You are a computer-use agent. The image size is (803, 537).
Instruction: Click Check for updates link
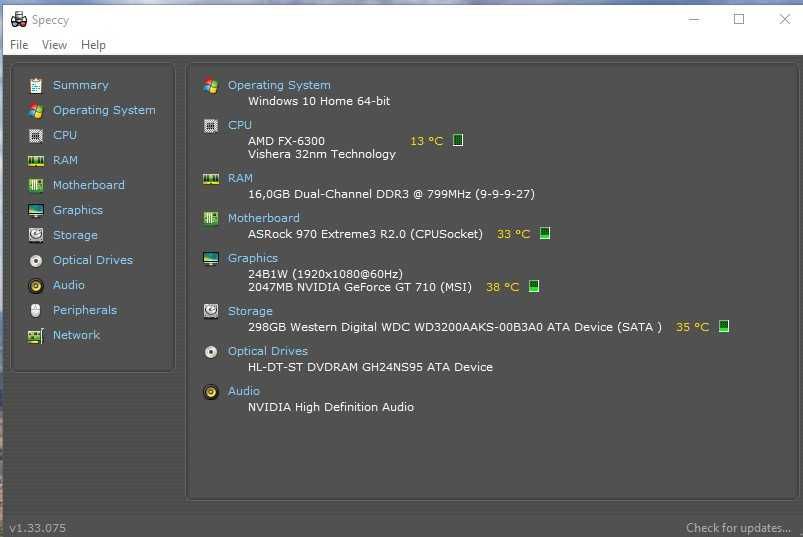click(738, 528)
